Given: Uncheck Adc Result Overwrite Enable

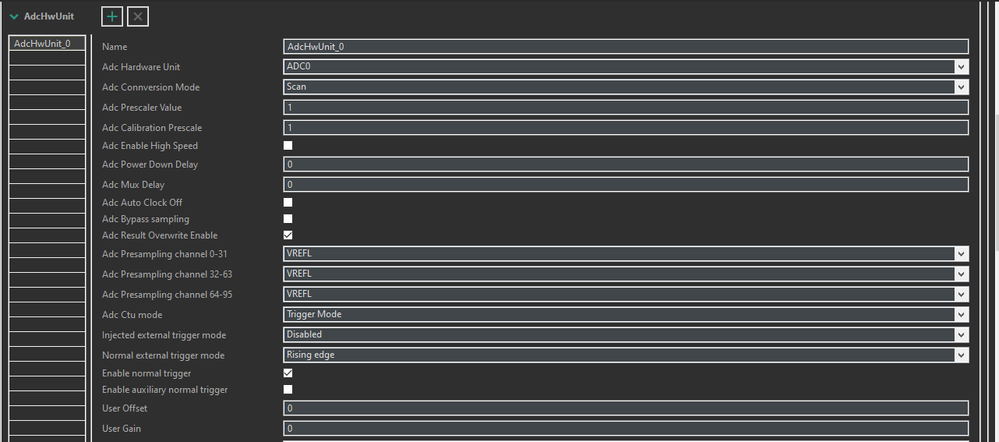Looking at the screenshot, I should (288, 235).
